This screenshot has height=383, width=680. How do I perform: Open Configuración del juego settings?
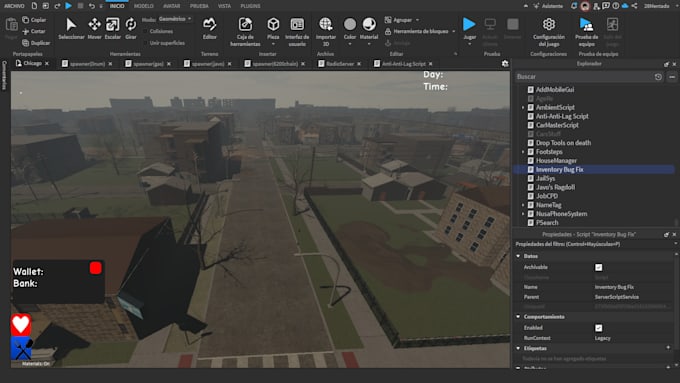549,32
